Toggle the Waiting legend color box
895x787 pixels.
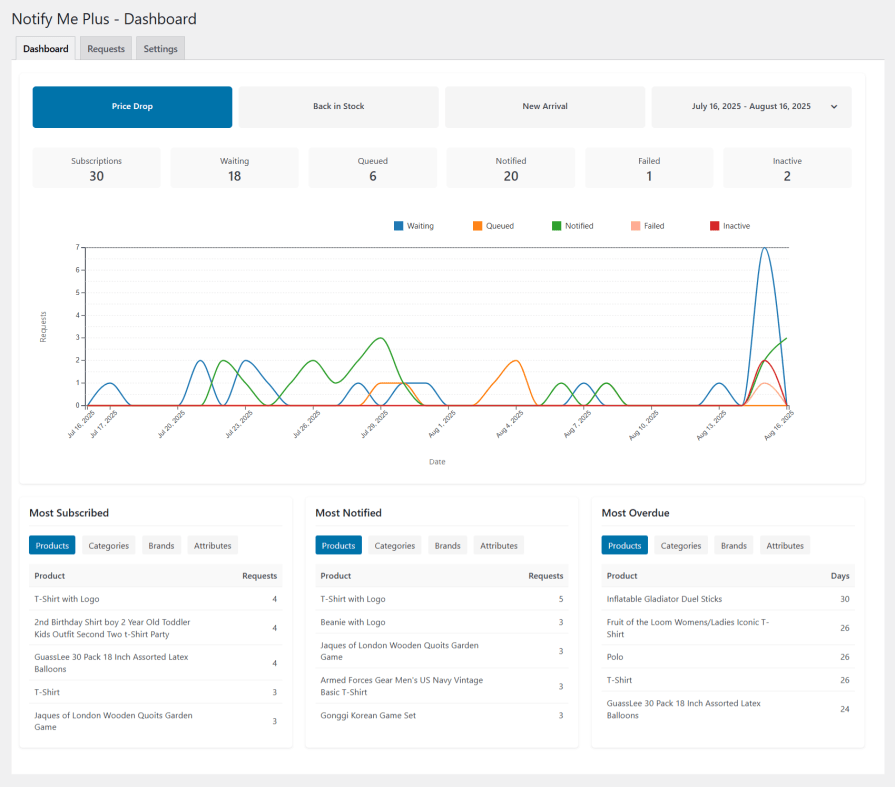(399, 226)
